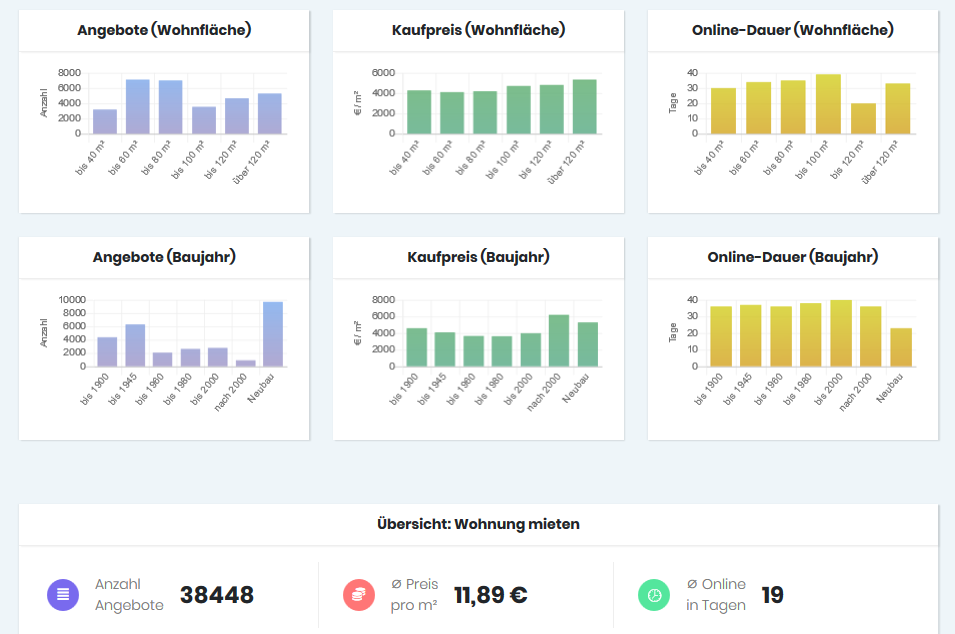Click the green clock icon beside Online in Tagen
Viewport: 955px width, 634px height.
(x=654, y=595)
